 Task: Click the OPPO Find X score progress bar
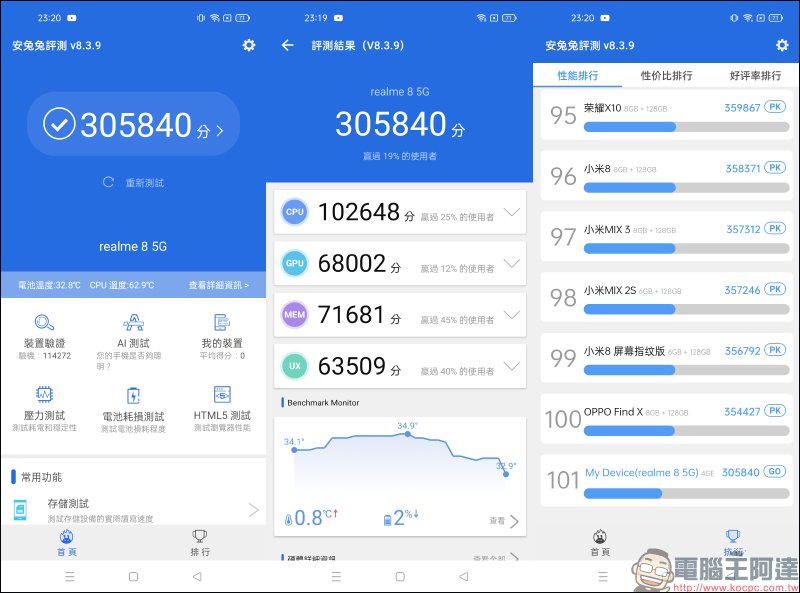point(686,431)
